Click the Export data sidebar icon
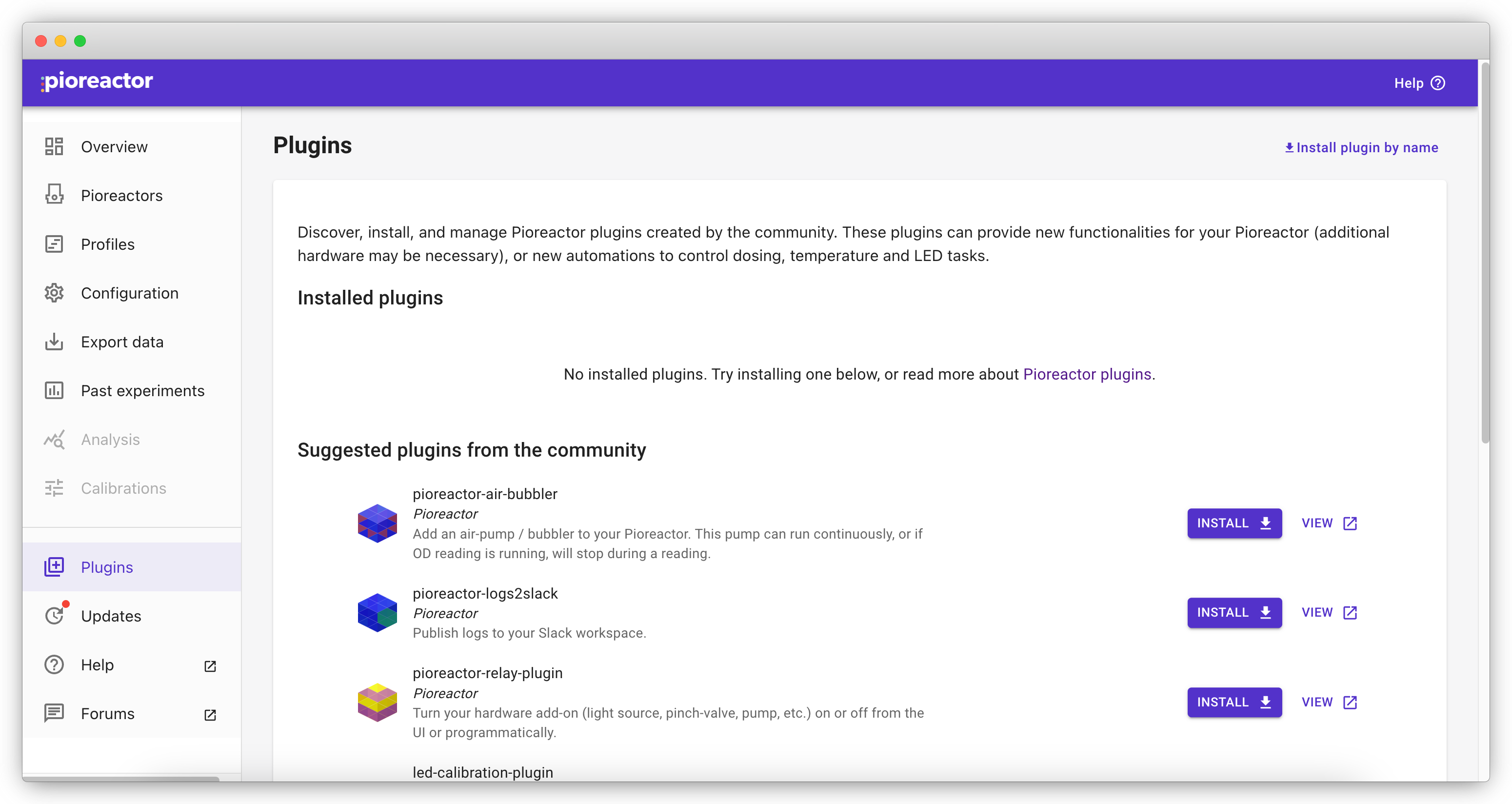Image resolution: width=1512 pixels, height=804 pixels. [55, 342]
